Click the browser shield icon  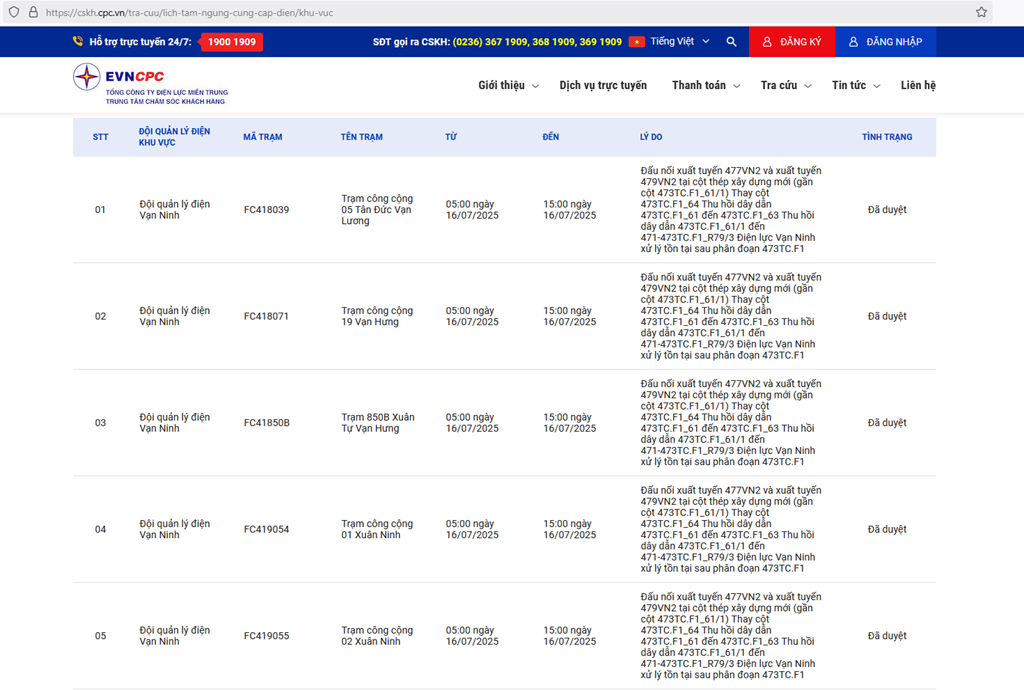pyautogui.click(x=13, y=12)
